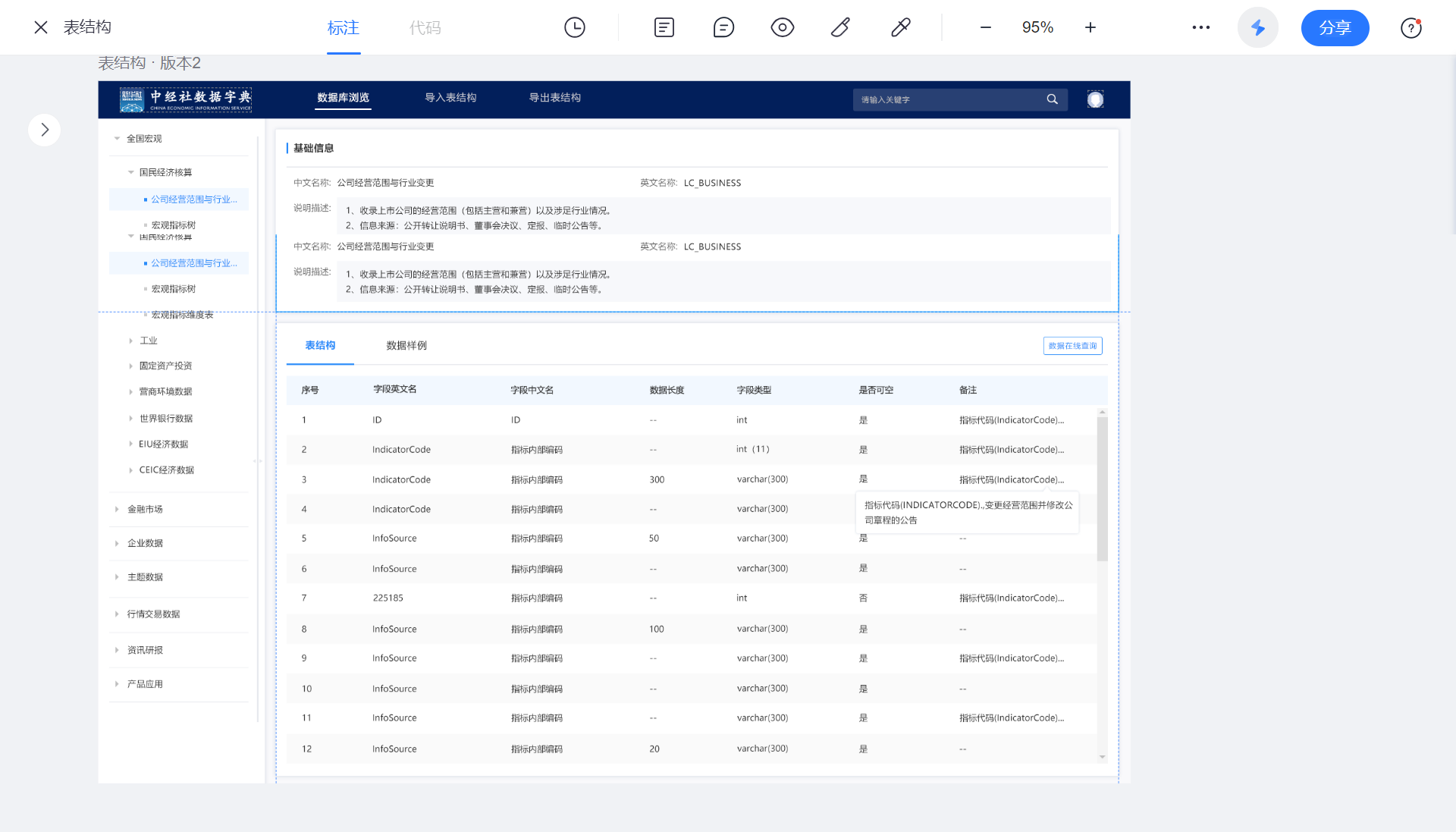Click row 2 field type int (11)
The width and height of the screenshot is (1456, 832).
click(752, 450)
